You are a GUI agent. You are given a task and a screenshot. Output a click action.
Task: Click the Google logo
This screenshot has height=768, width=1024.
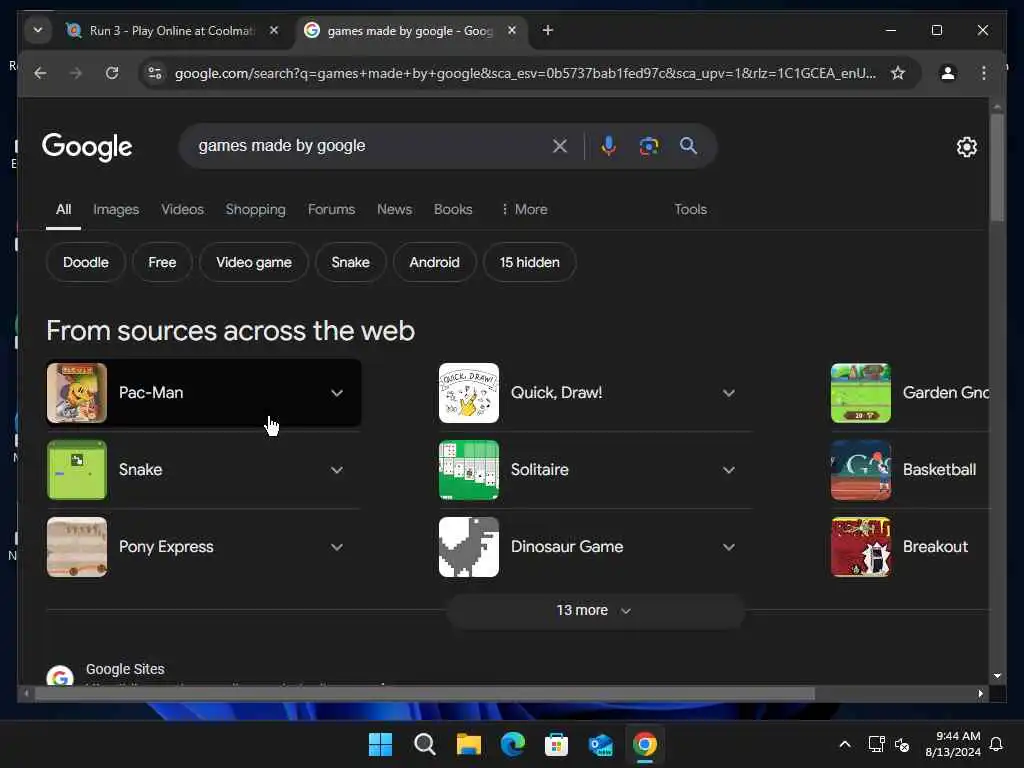(87, 147)
